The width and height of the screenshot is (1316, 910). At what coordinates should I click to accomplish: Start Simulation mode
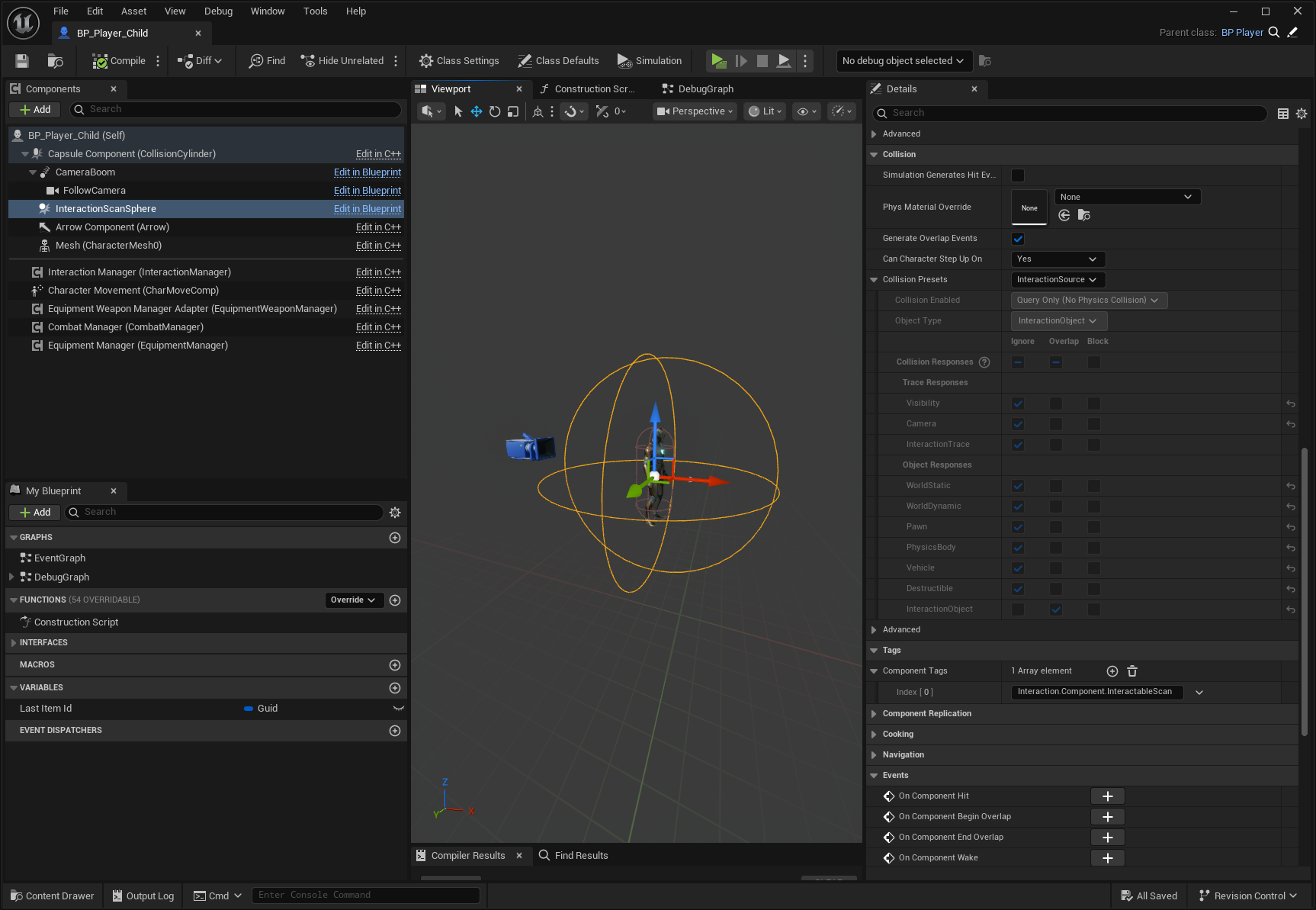tap(649, 60)
